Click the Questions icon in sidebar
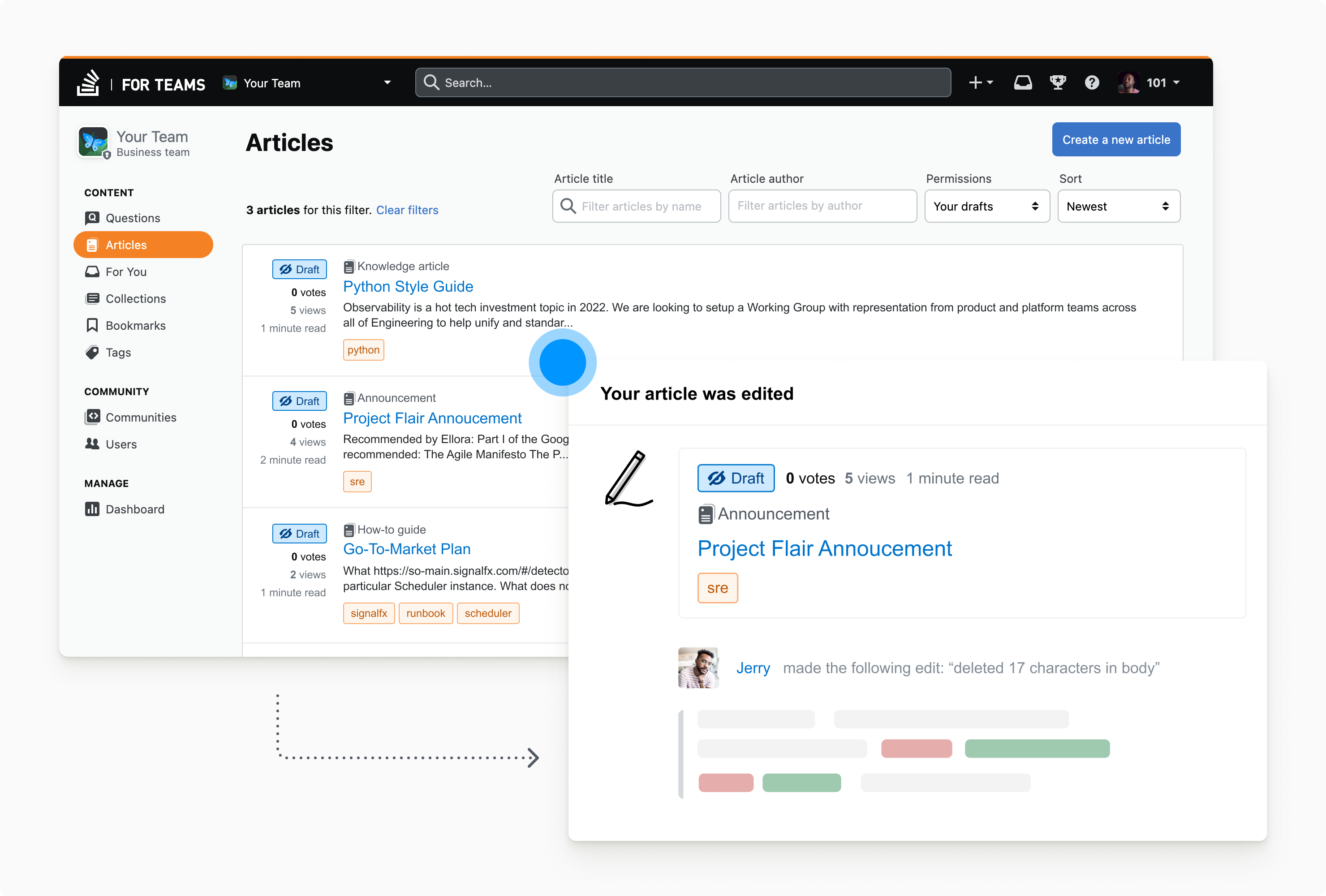 pos(92,218)
